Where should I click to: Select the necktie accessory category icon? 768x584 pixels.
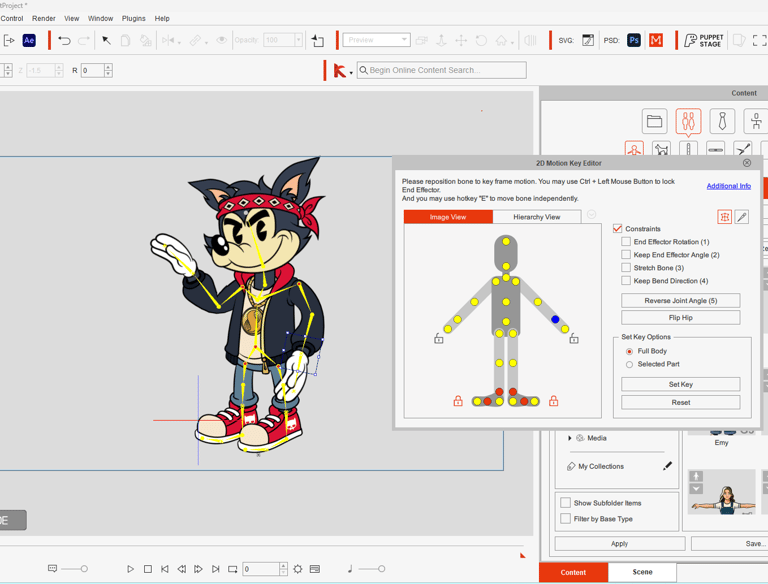(722, 121)
